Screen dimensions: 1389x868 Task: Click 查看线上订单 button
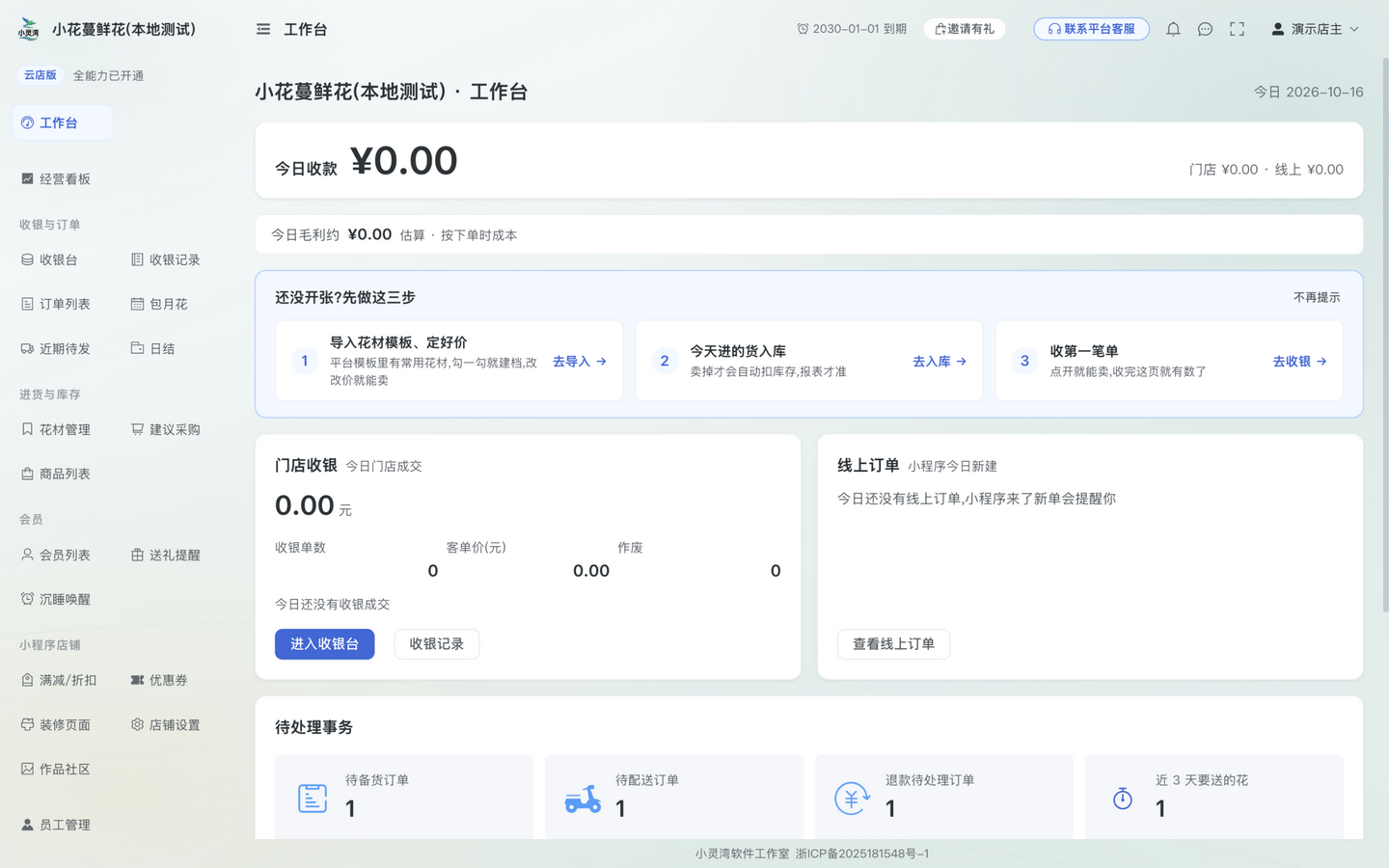(x=893, y=643)
